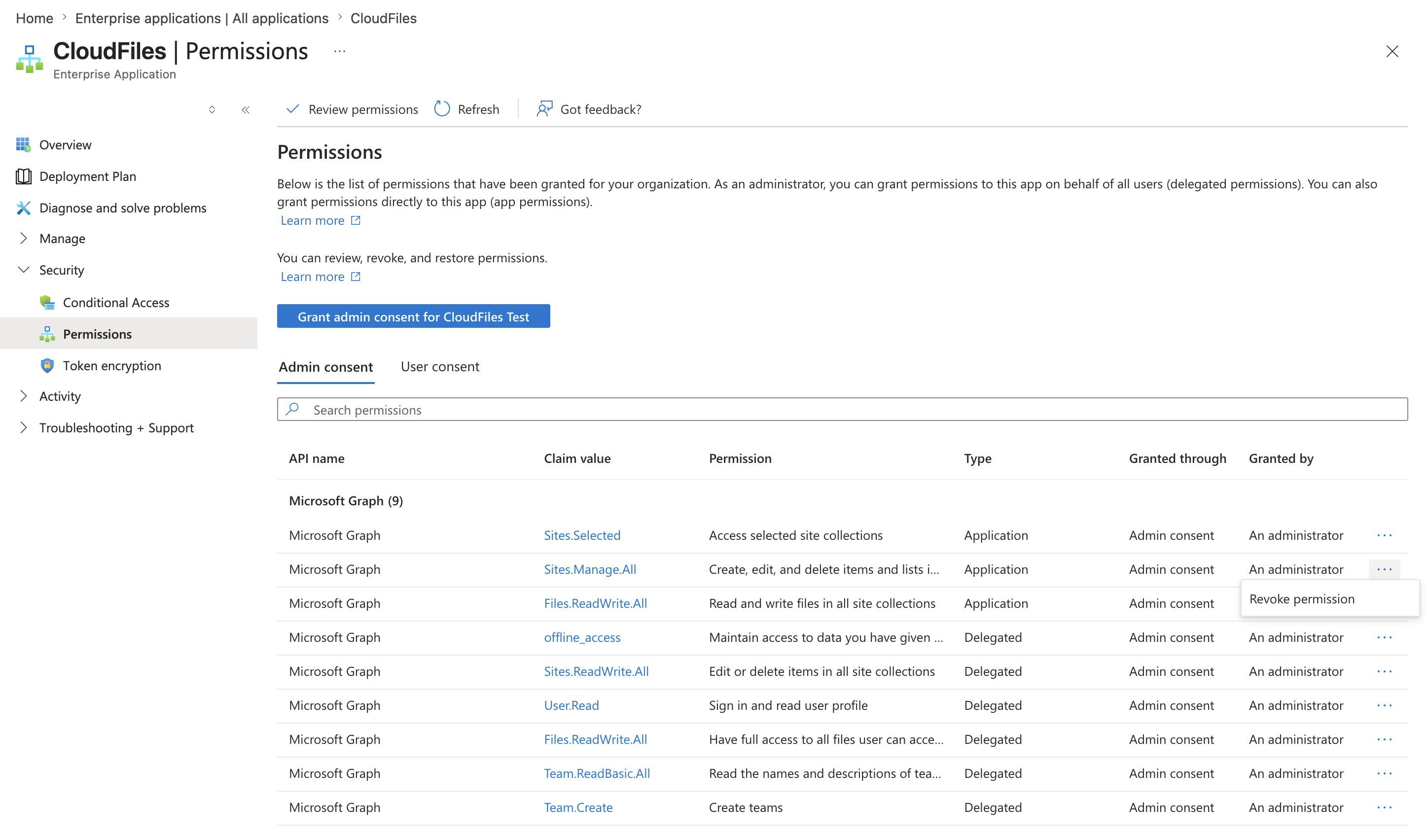Image resolution: width=1428 pixels, height=840 pixels.
Task: Open the title ellipsis more options
Action: click(339, 52)
